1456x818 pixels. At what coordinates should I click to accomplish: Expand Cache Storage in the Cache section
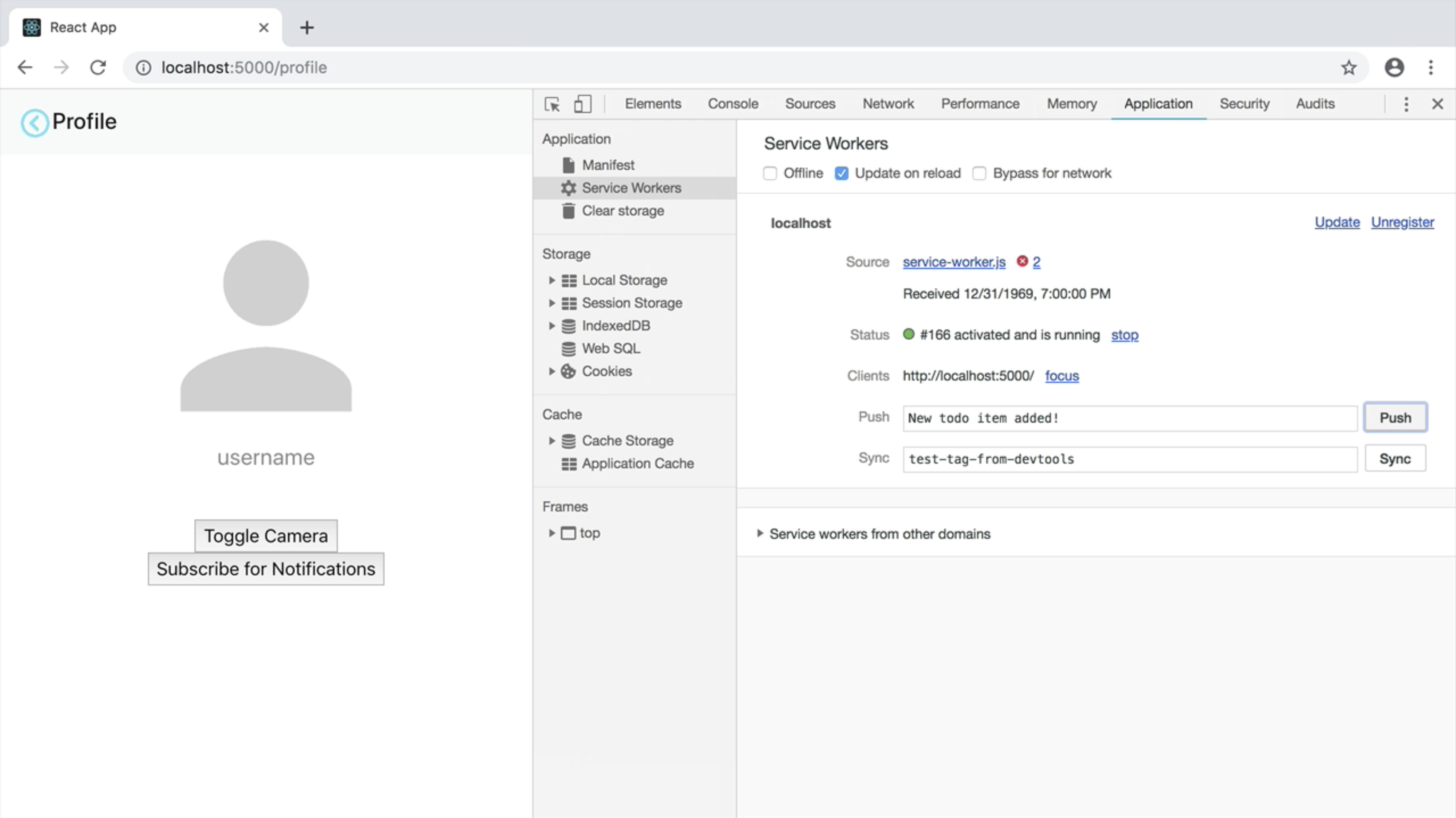(x=552, y=440)
